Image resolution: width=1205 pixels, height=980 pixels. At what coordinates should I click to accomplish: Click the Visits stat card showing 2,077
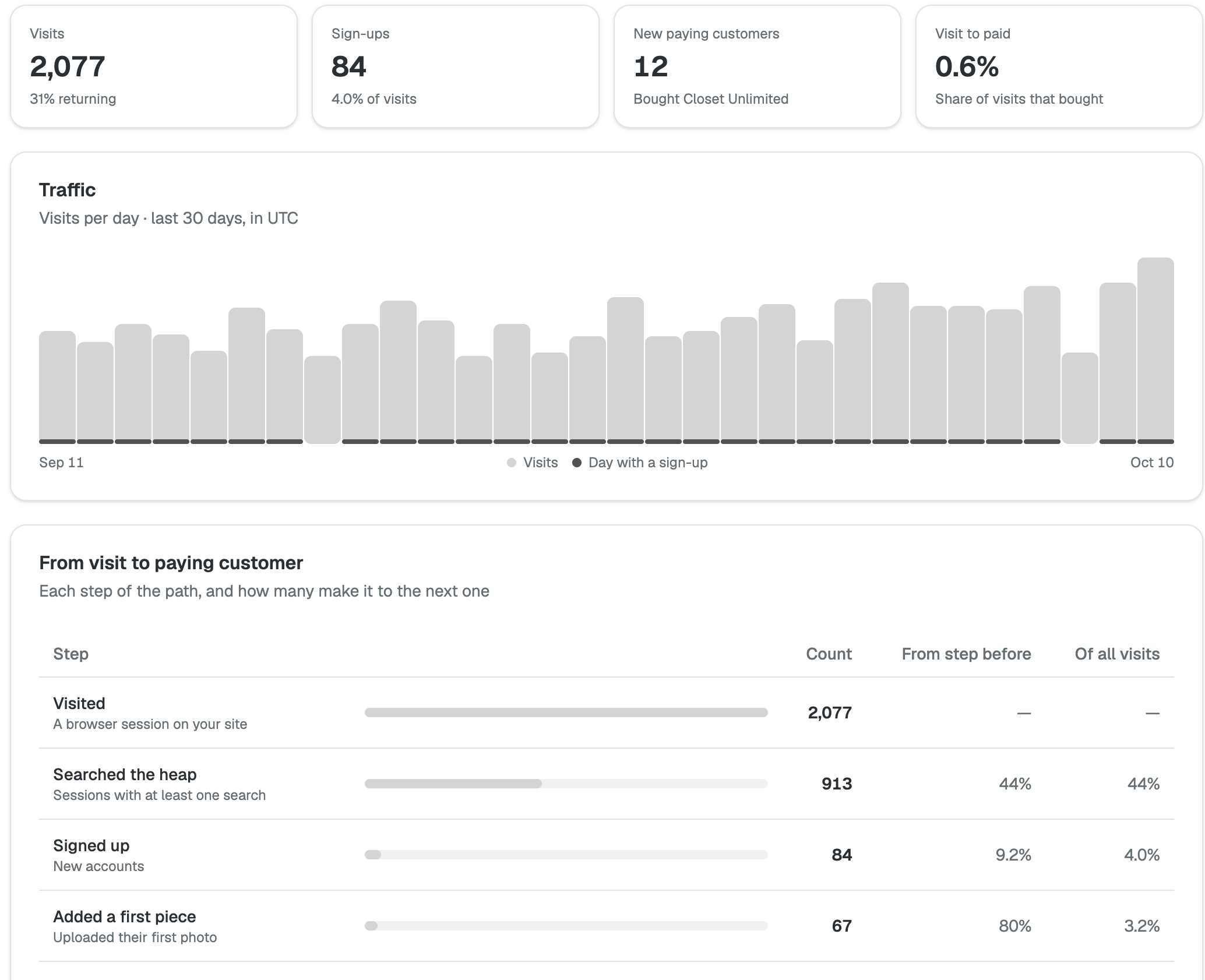pos(154,66)
